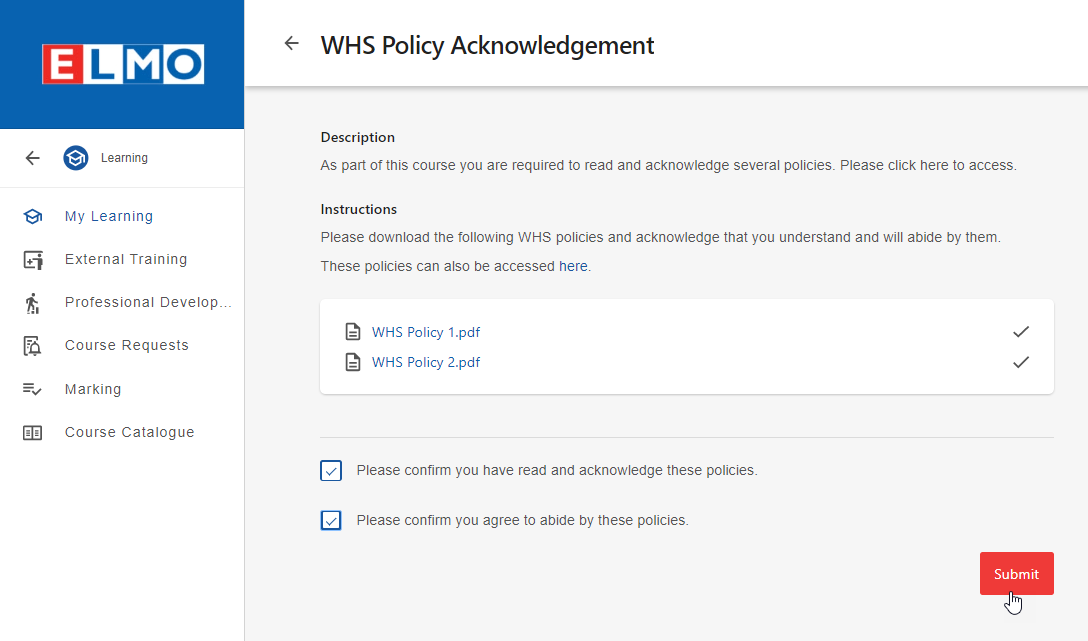Screen dimensions: 1088x641
Task: Uncheck the agree to abide by policies checkbox
Action: (x=331, y=520)
